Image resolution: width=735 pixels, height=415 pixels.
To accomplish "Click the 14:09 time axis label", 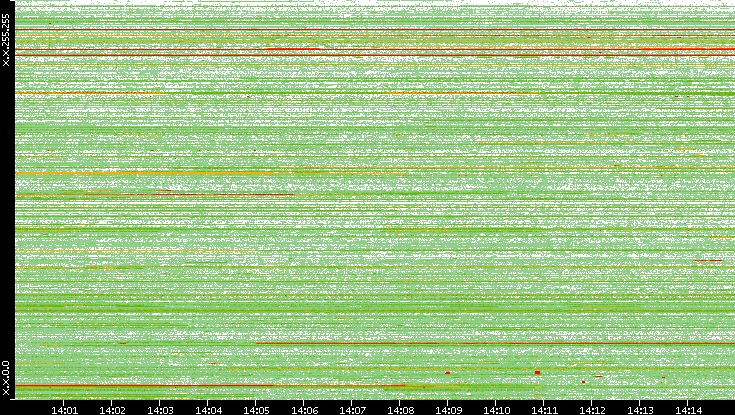I will point(448,410).
